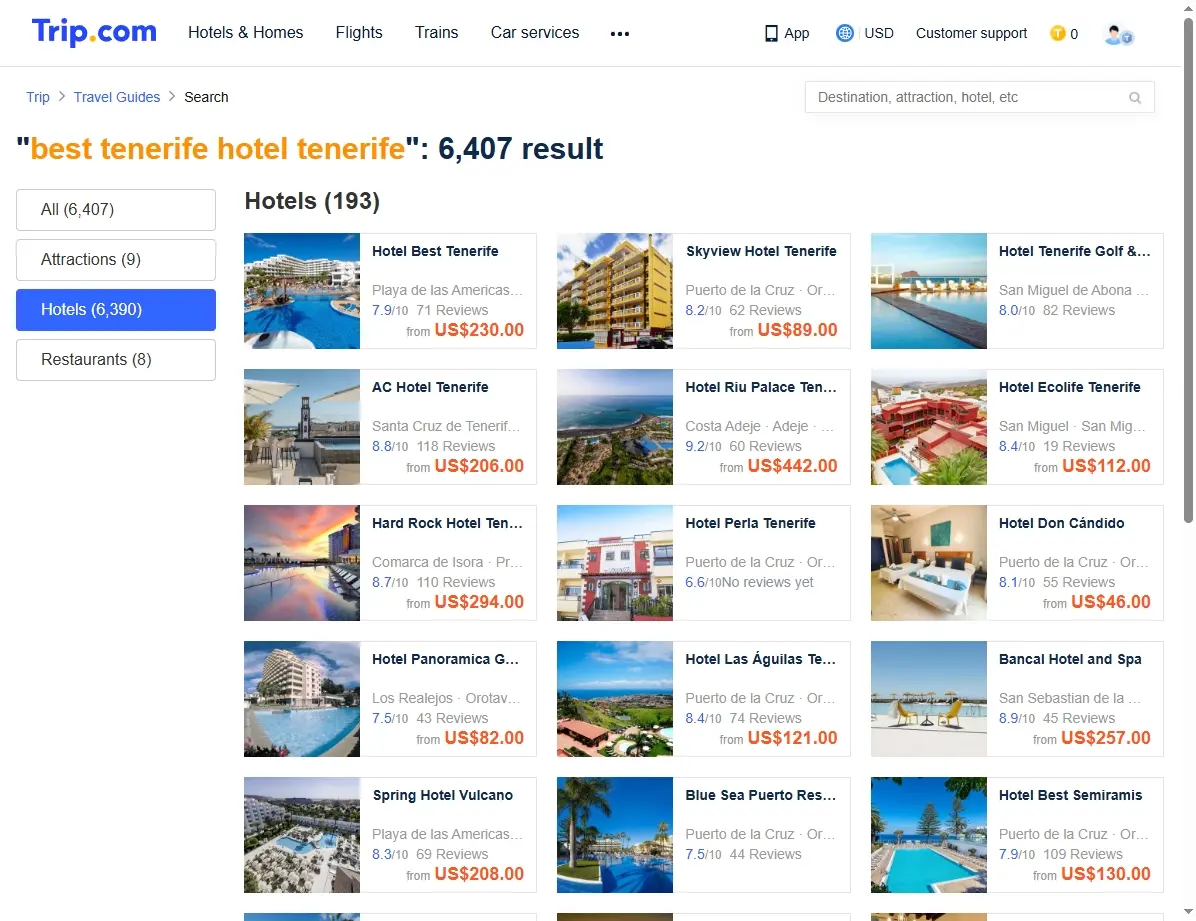The width and height of the screenshot is (1196, 921).
Task: Open Hotel Best Semiramis photo
Action: [929, 834]
